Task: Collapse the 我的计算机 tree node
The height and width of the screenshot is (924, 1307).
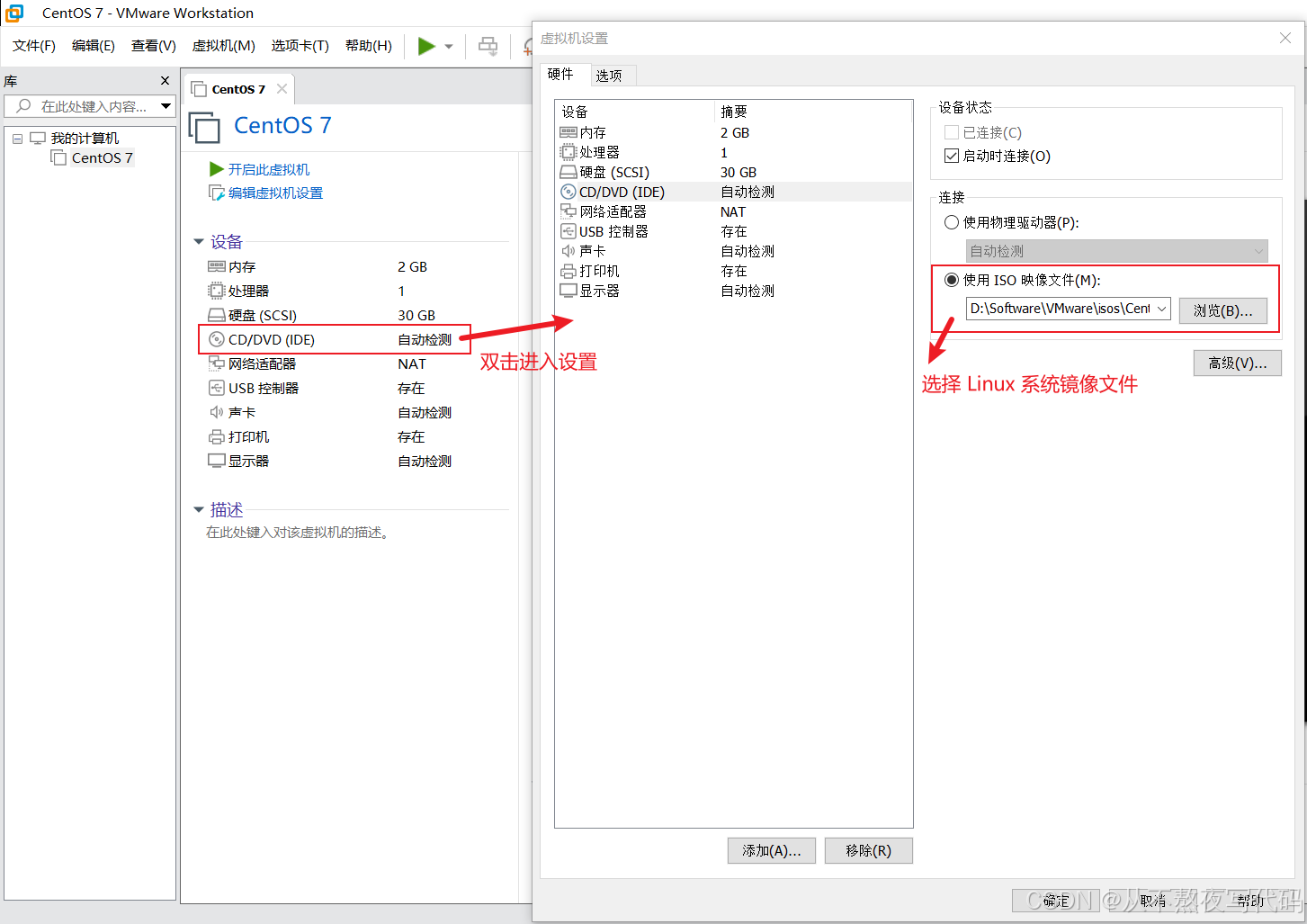Action: pyautogui.click(x=17, y=139)
